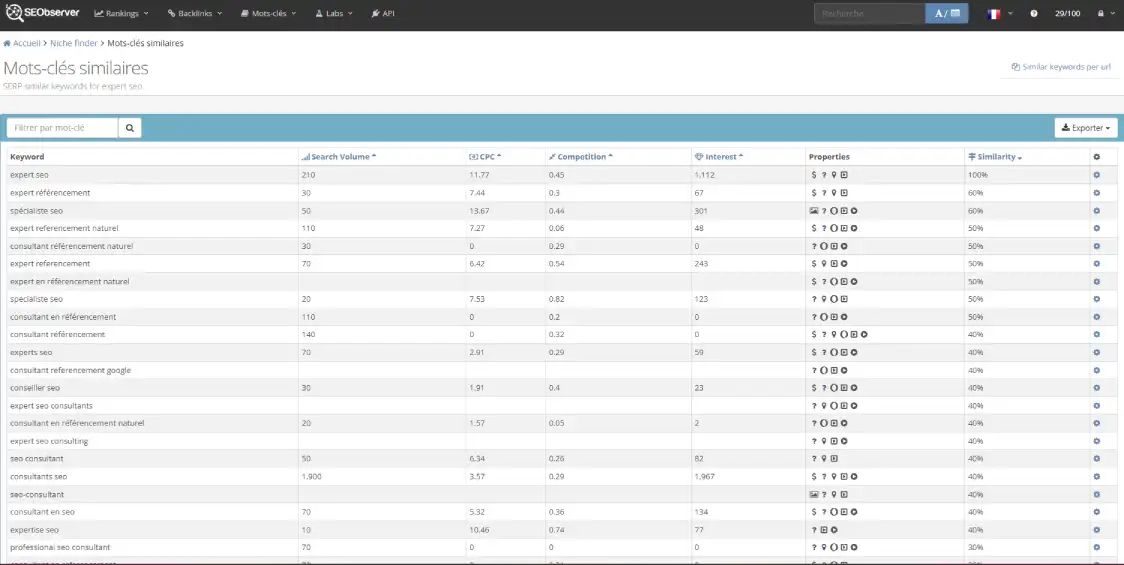1124x565 pixels.
Task: Click gear icon for 'expert seo' row
Action: tap(1096, 175)
